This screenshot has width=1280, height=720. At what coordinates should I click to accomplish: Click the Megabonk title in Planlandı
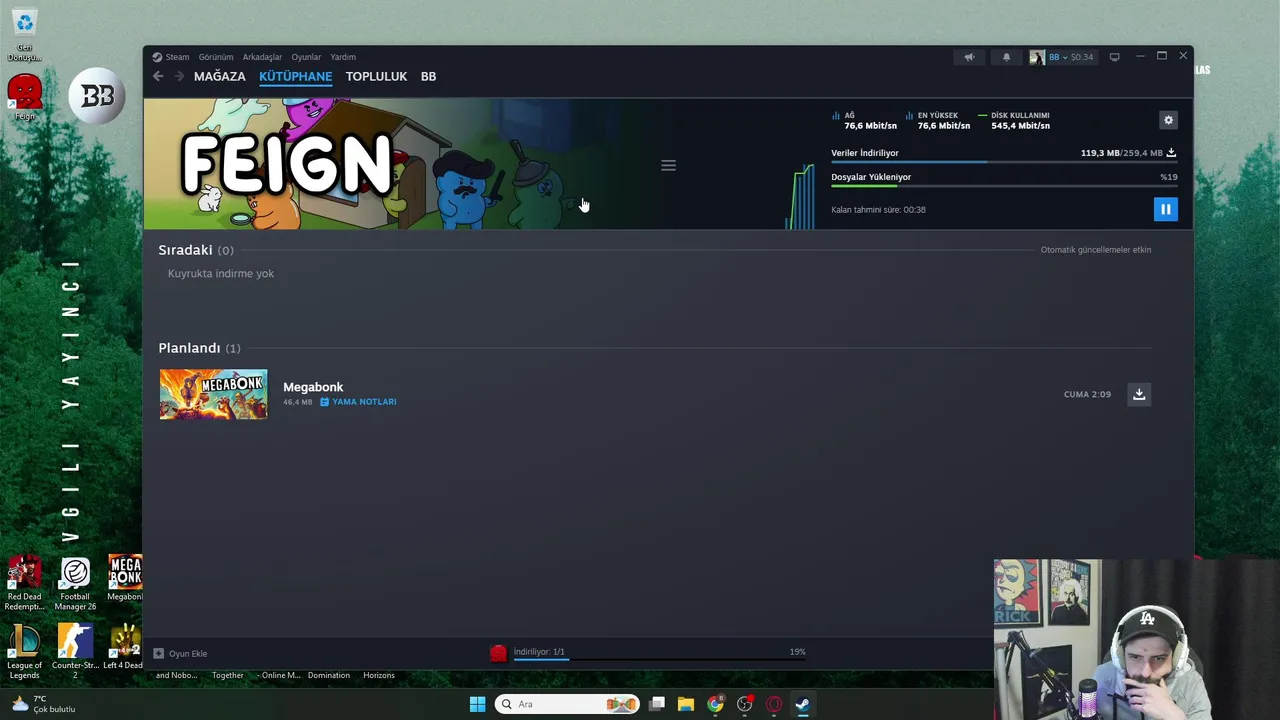click(313, 387)
